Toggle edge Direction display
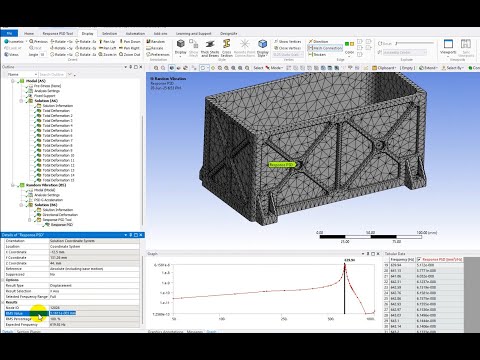 (318, 41)
